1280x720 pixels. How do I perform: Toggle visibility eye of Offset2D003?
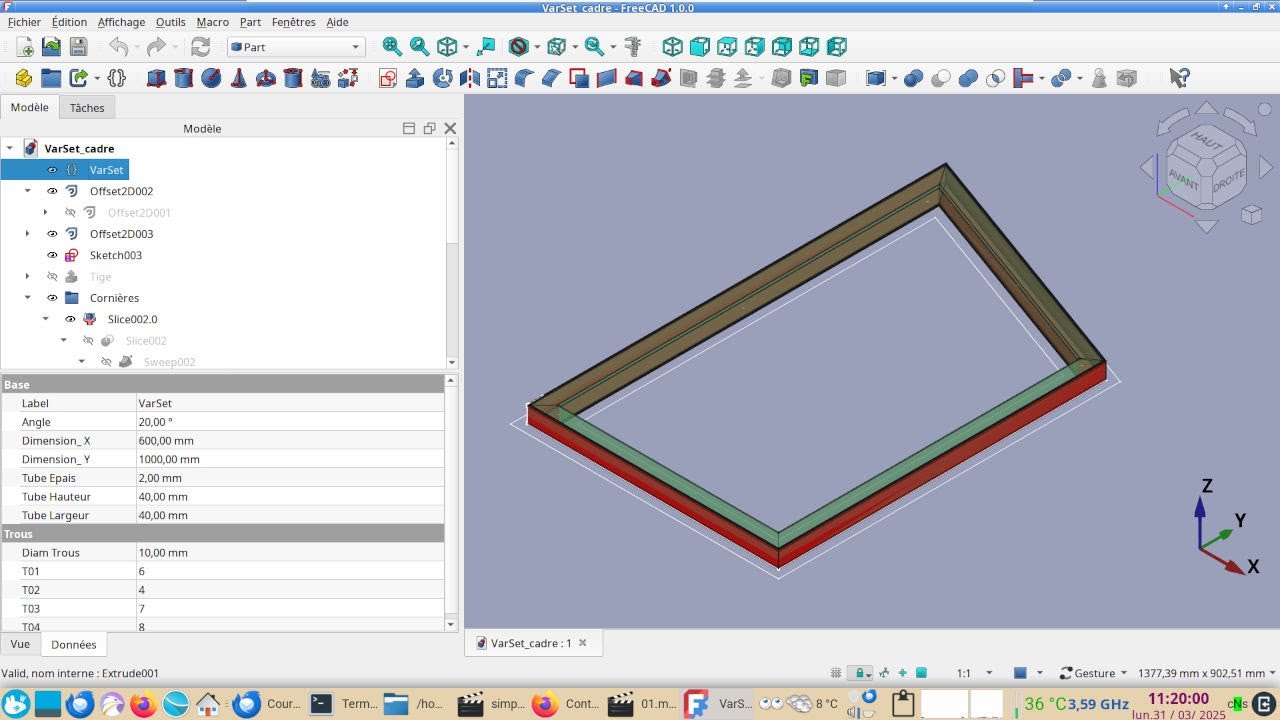coord(52,234)
